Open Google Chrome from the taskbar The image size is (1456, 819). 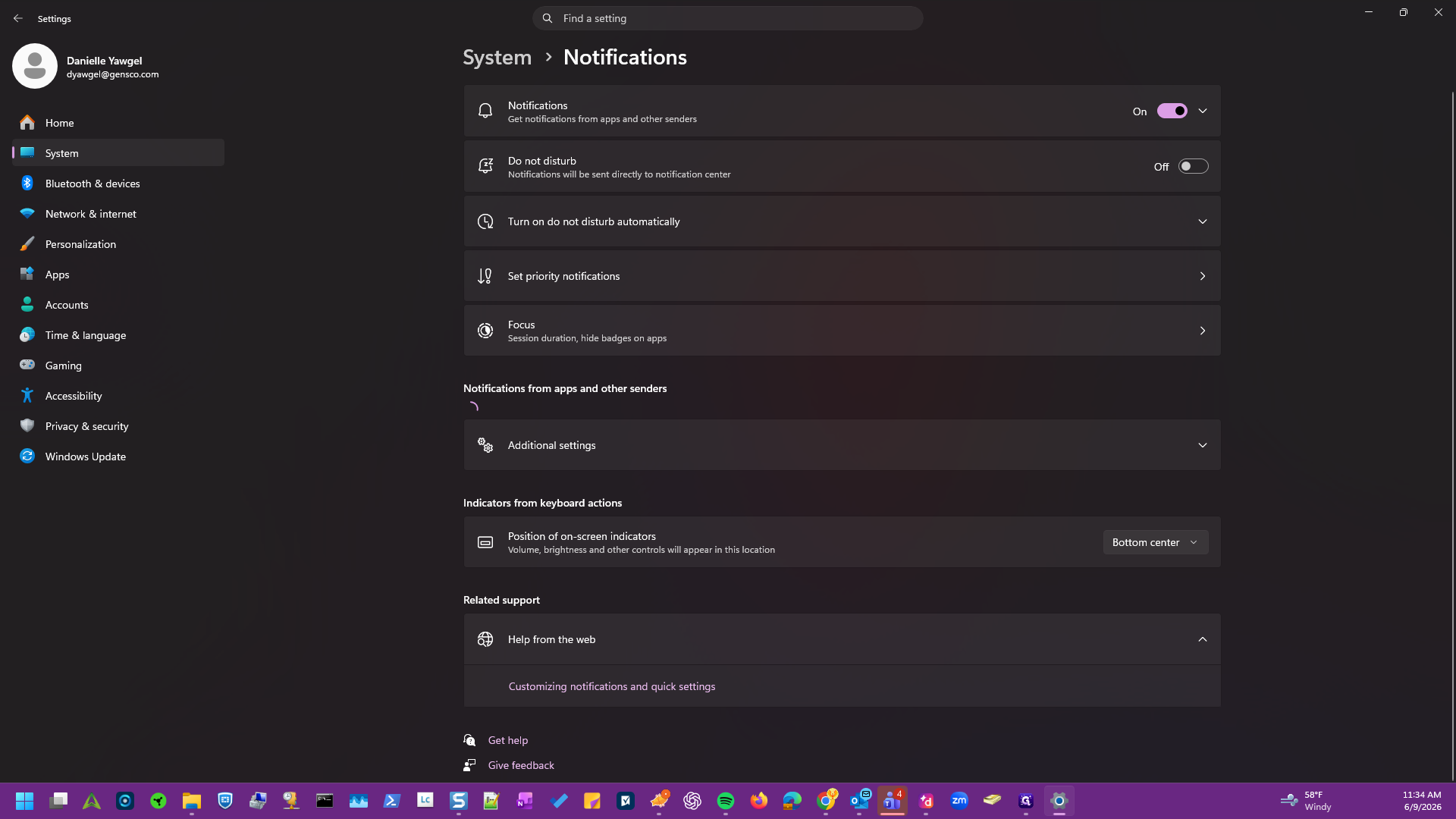[826, 801]
